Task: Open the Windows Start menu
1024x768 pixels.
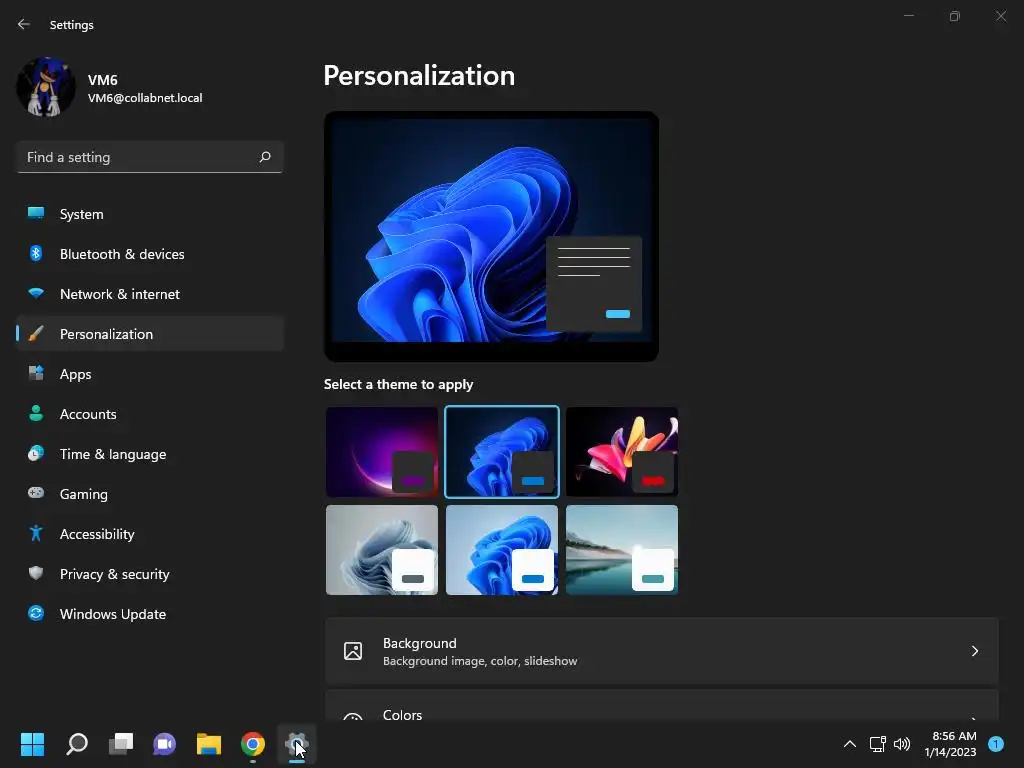Action: (32, 744)
